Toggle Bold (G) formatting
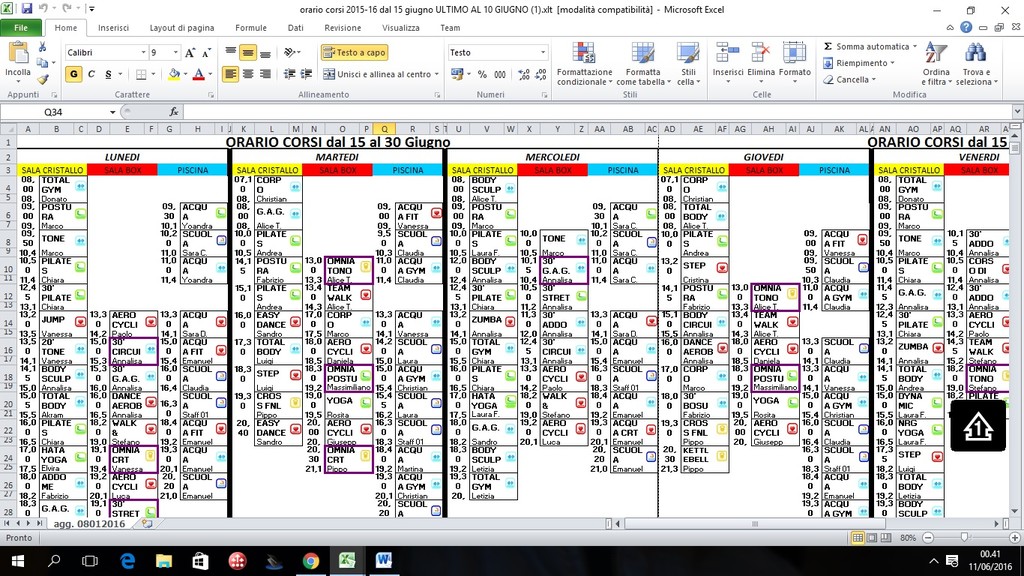 (75, 74)
